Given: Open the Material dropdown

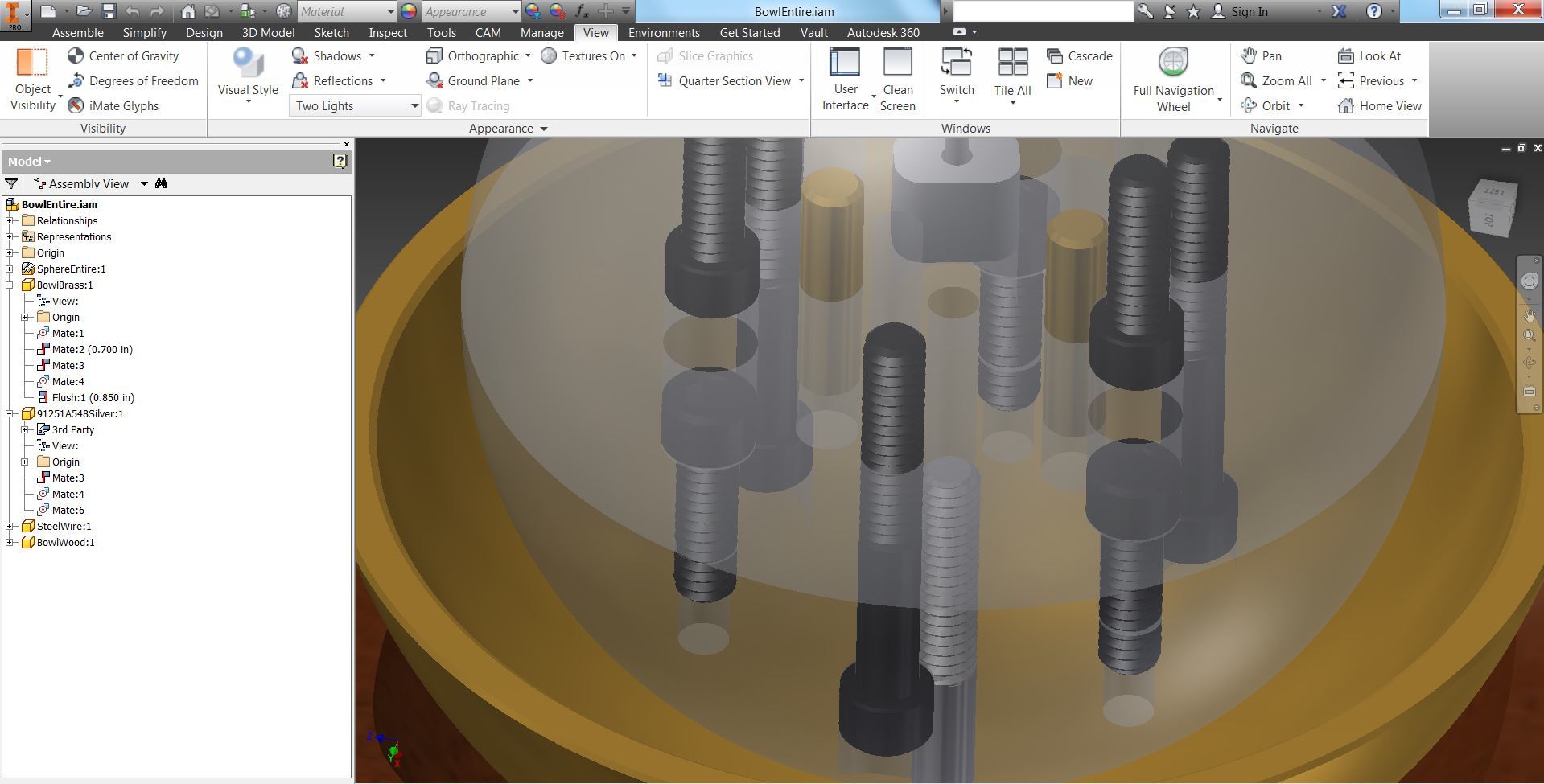Looking at the screenshot, I should pyautogui.click(x=347, y=11).
